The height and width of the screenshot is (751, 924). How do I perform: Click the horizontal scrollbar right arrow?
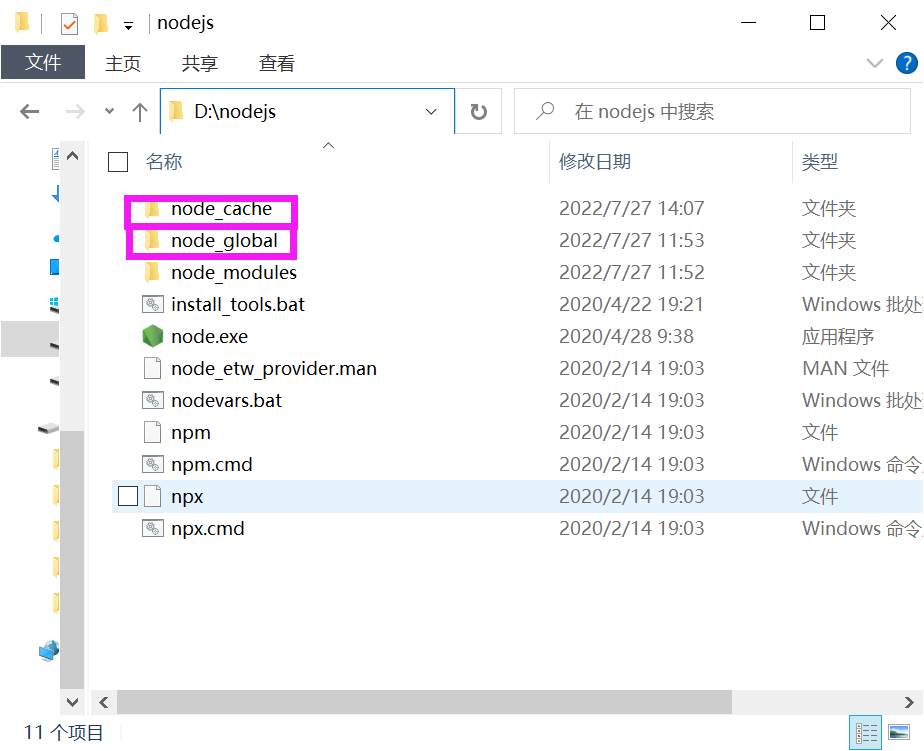909,702
